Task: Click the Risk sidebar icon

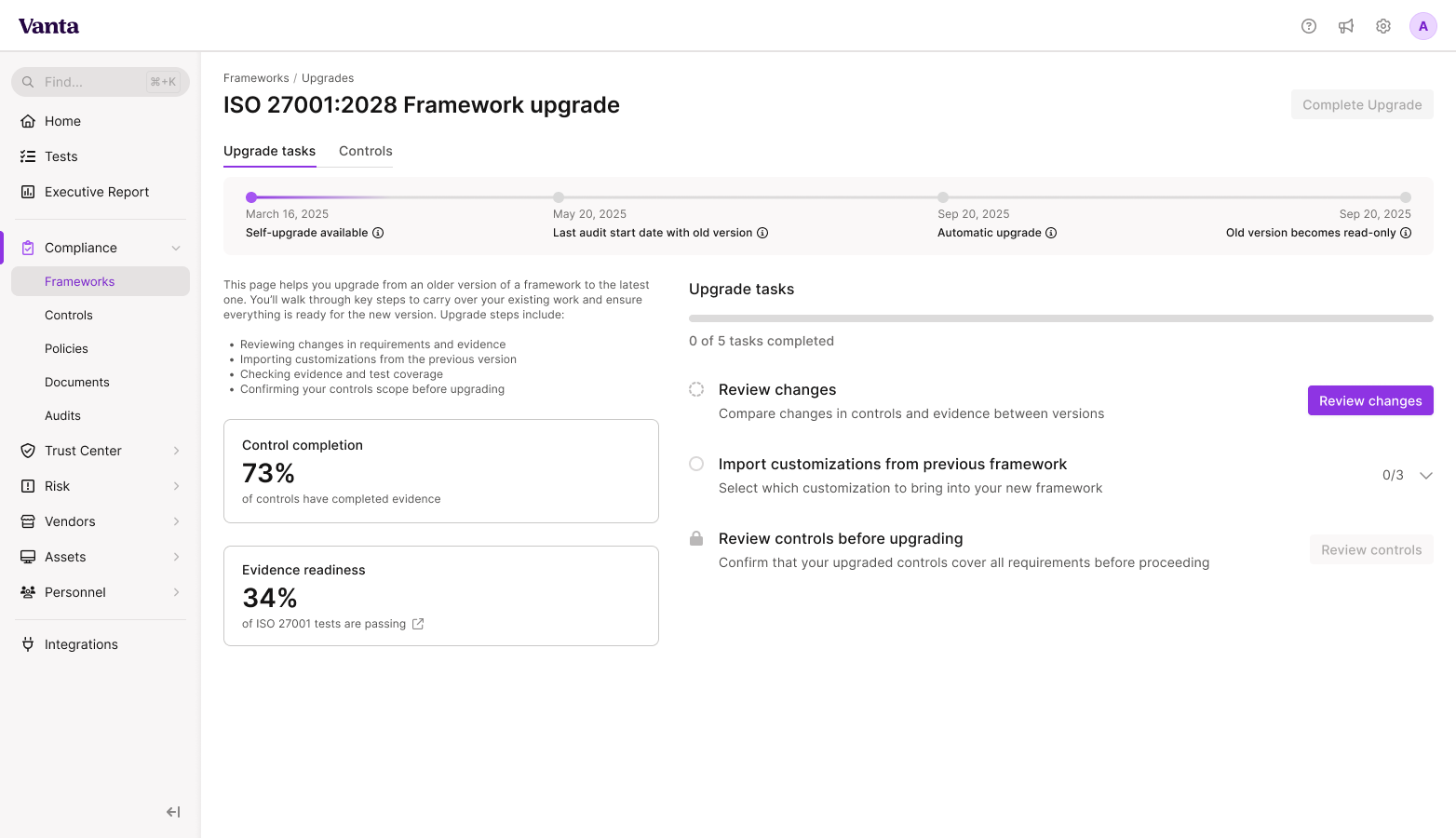Action: point(28,486)
